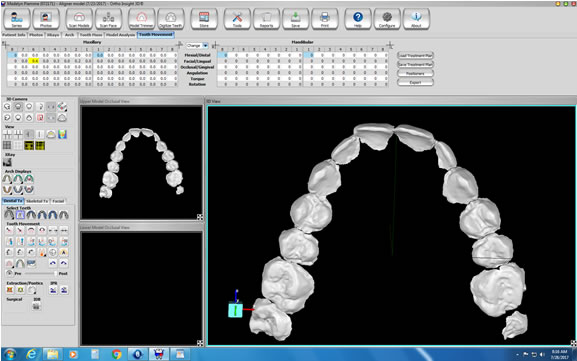Click the yellow letter A tooth movement icon
Screen dimensions: 577x361
[64, 252]
